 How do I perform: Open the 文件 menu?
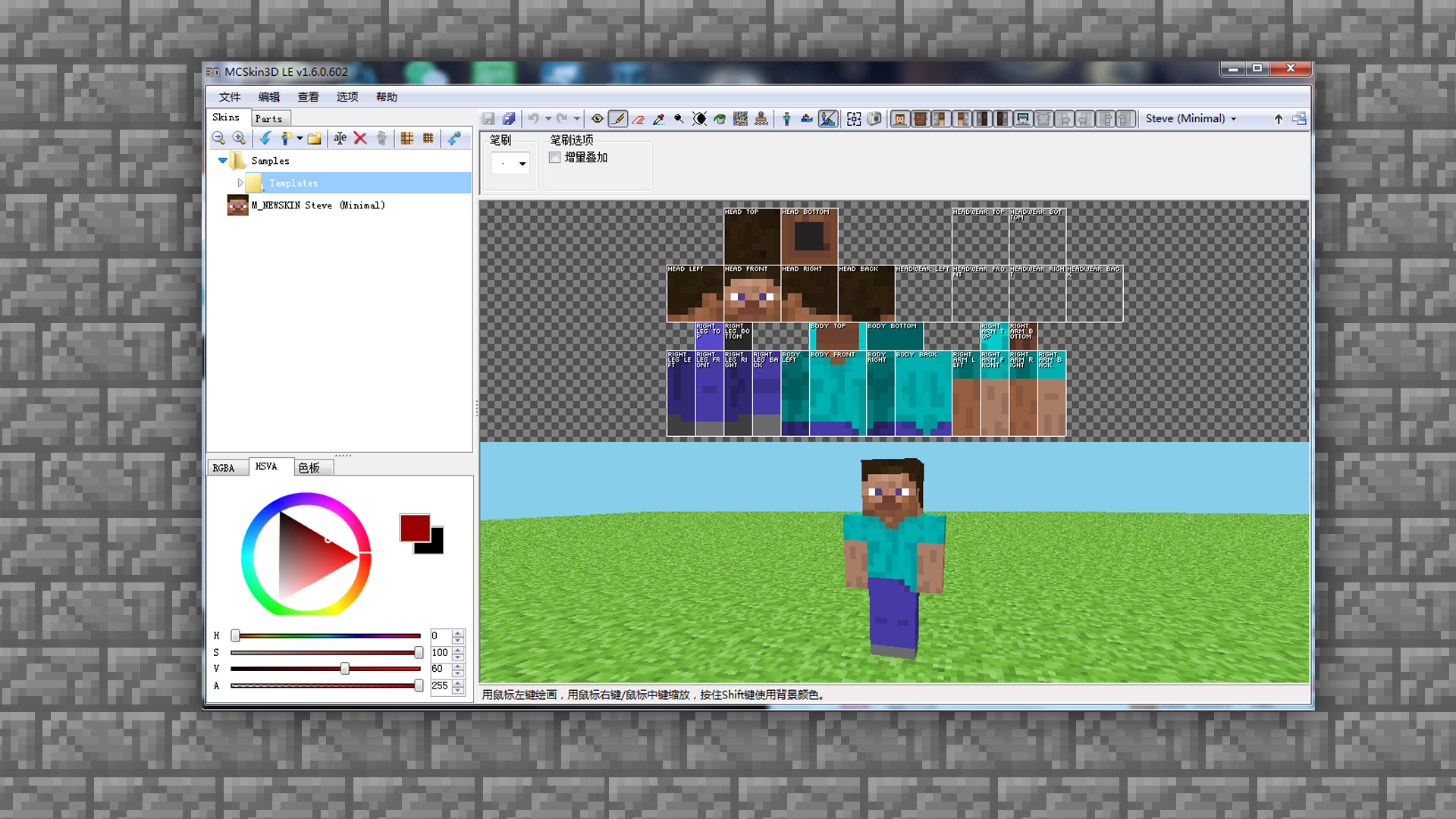[230, 97]
